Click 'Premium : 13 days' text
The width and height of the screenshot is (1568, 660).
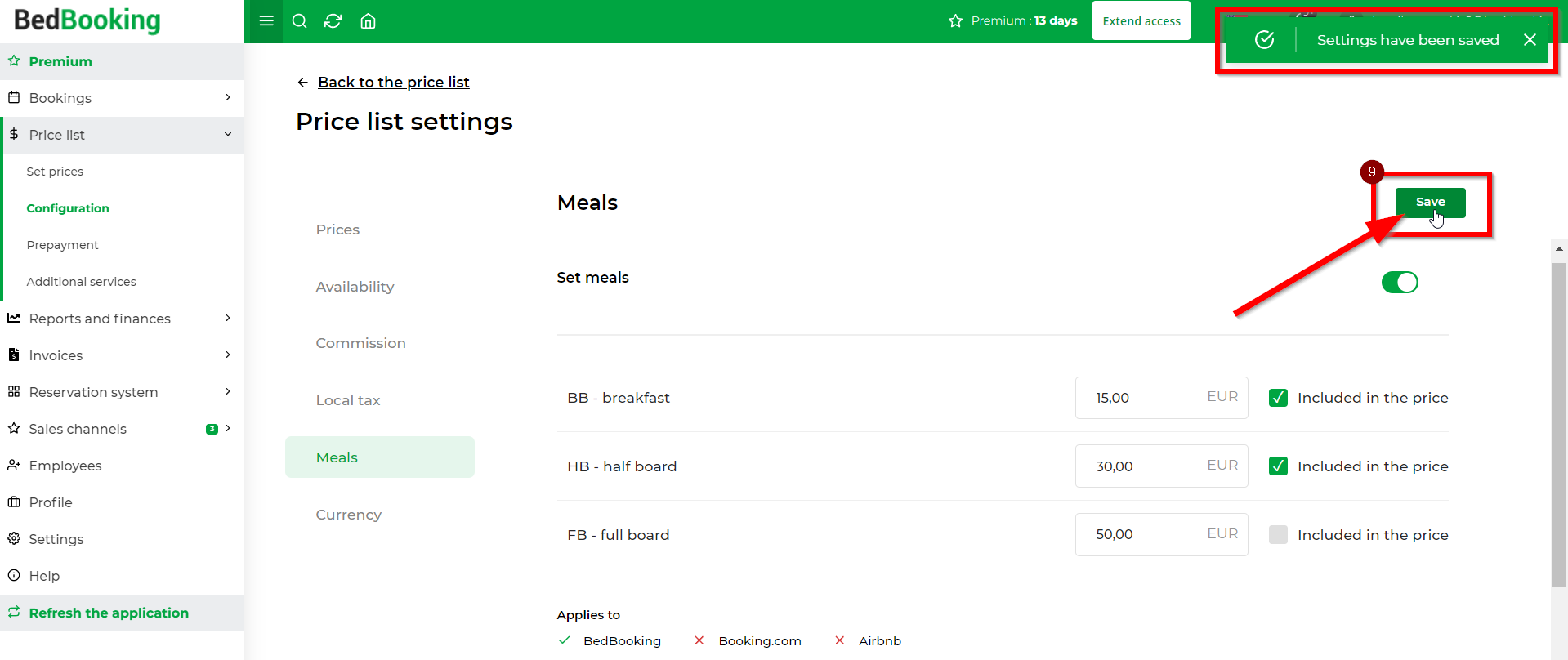point(1024,20)
